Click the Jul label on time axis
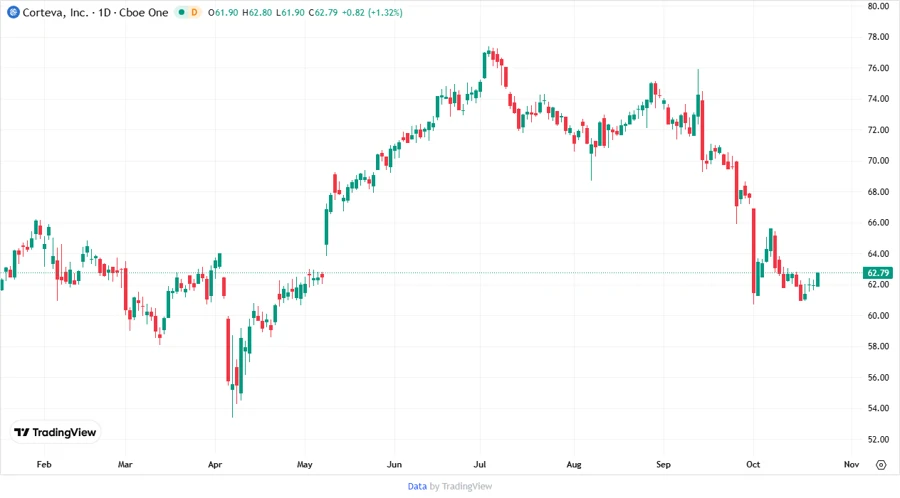The width and height of the screenshot is (900, 498). click(x=481, y=465)
